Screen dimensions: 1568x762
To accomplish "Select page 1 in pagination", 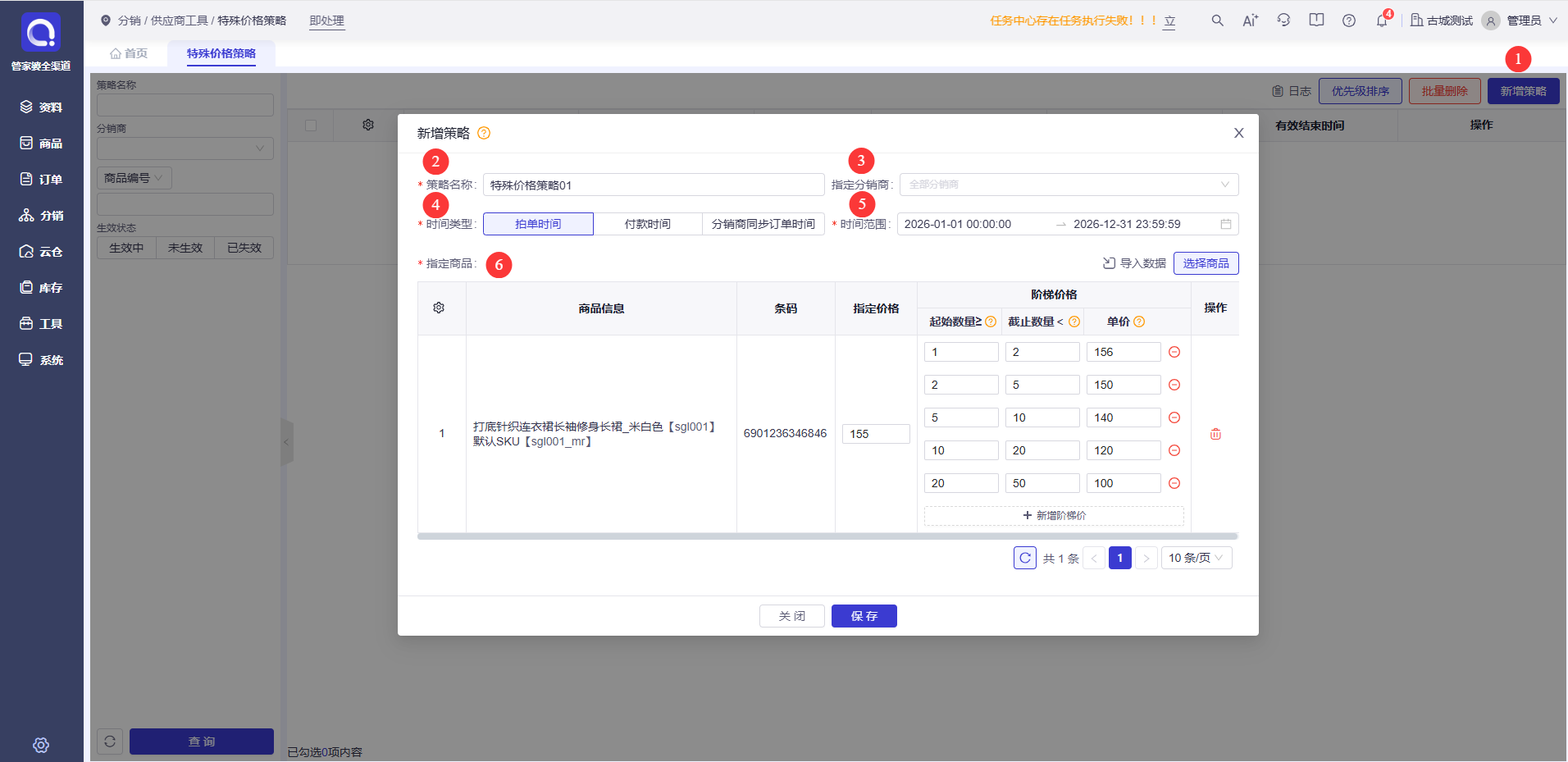I will click(x=1120, y=558).
